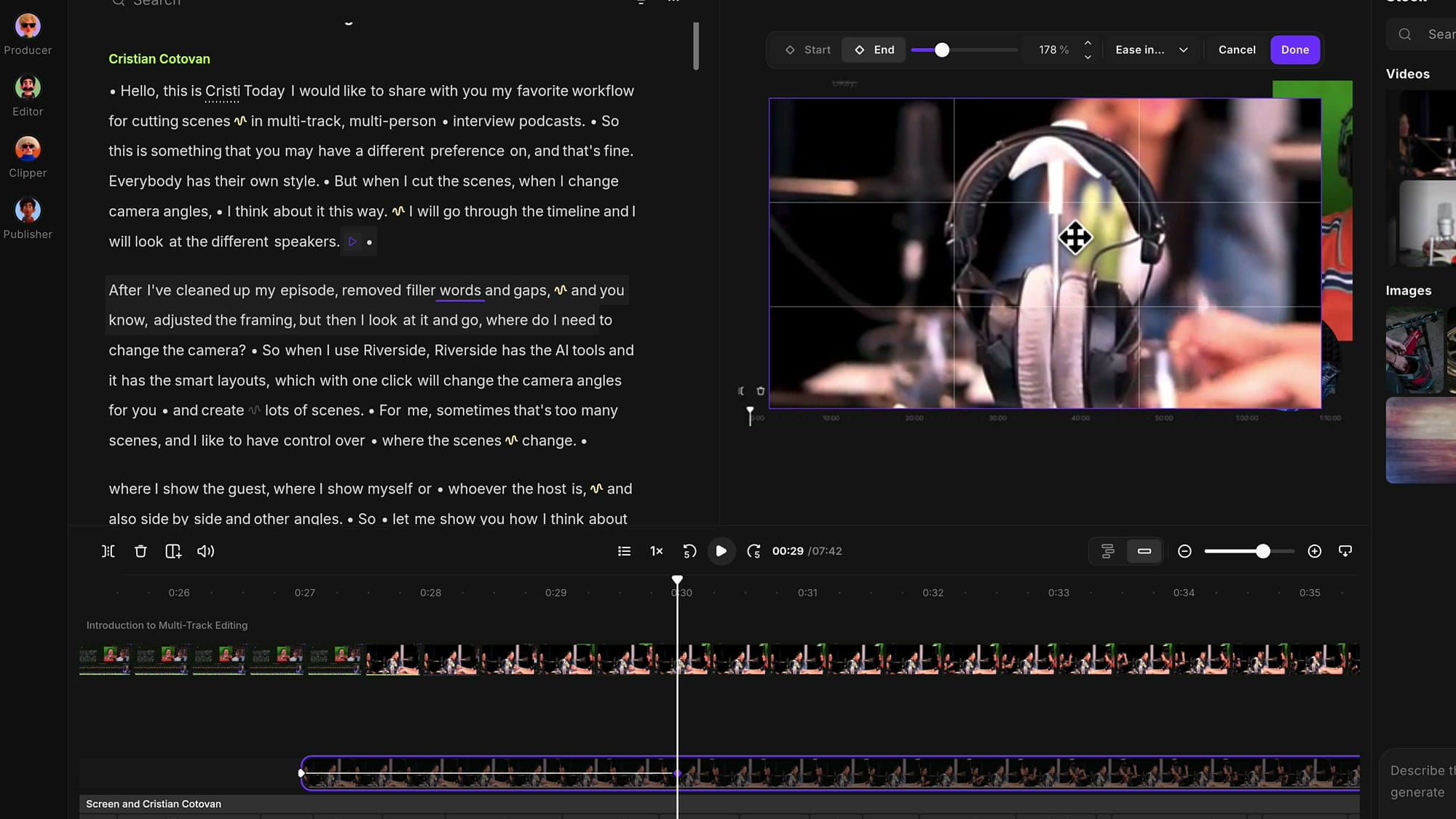This screenshot has height=819, width=1456.
Task: Zoom in timeline with plus icon
Action: 1314,551
